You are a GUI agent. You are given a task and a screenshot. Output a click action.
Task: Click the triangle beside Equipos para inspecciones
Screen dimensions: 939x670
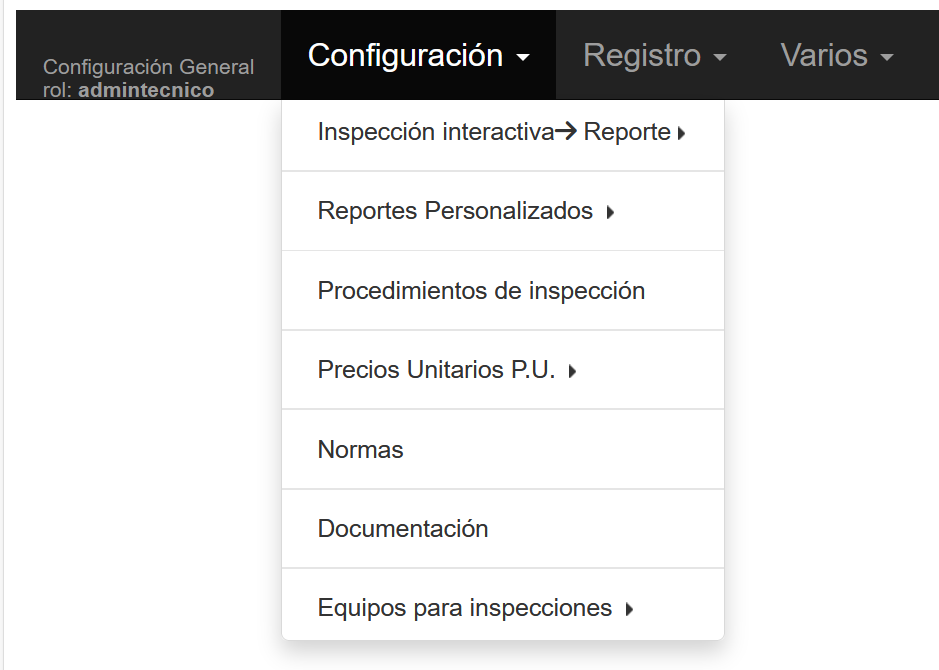tap(629, 609)
